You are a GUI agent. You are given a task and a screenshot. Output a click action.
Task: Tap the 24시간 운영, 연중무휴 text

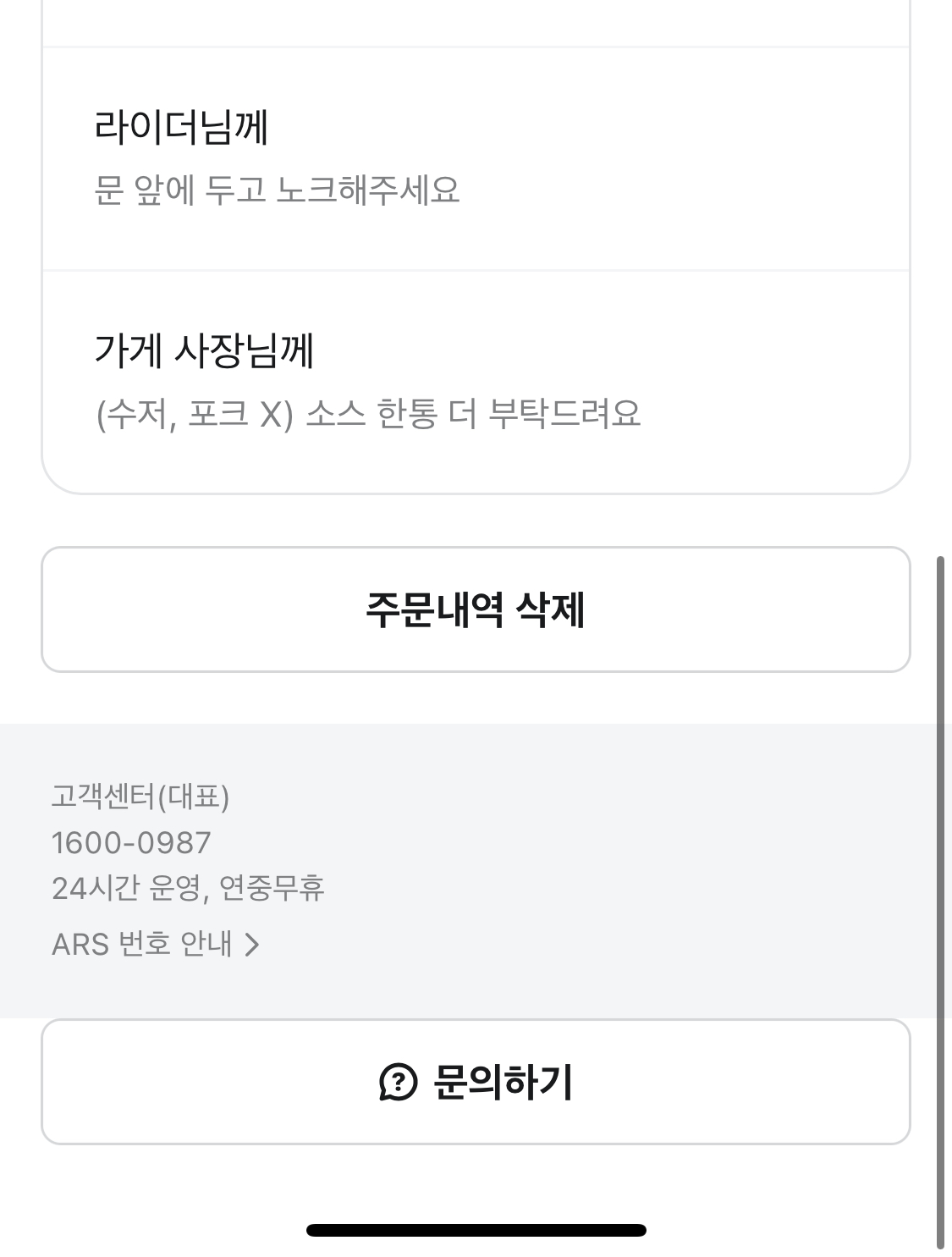tap(188, 889)
